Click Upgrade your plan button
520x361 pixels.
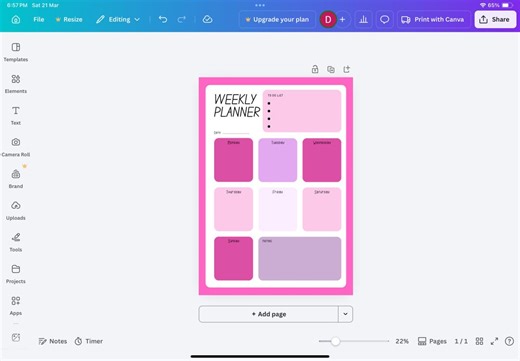[277, 19]
